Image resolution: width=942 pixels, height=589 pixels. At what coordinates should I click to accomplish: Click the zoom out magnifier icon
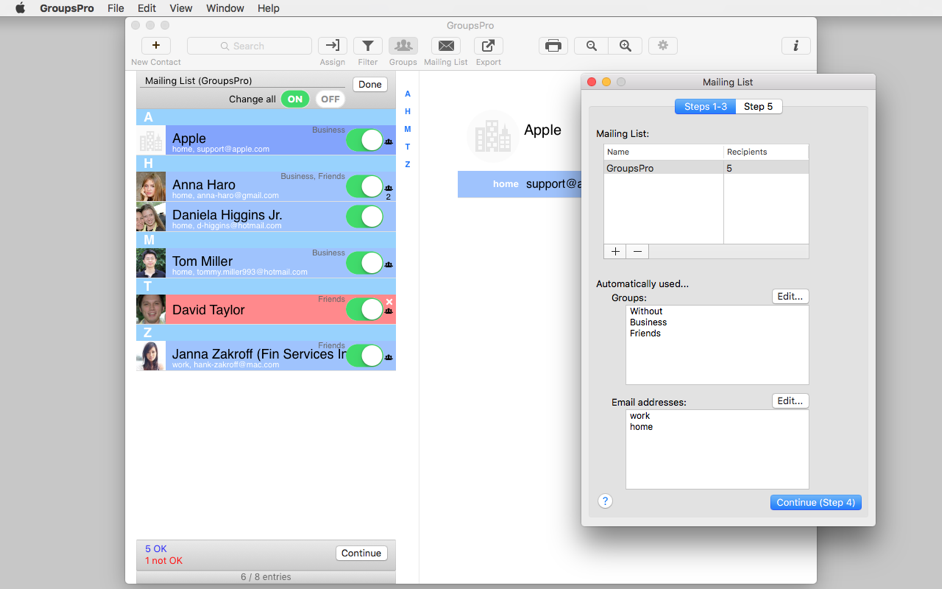click(592, 46)
